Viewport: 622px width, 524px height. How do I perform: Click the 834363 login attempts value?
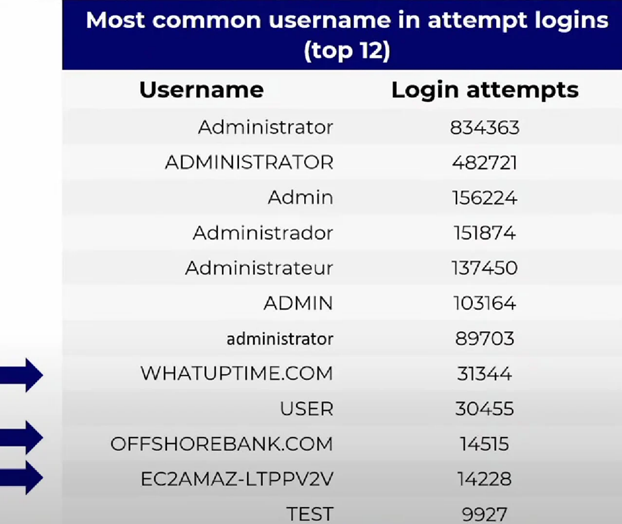pyautogui.click(x=484, y=127)
